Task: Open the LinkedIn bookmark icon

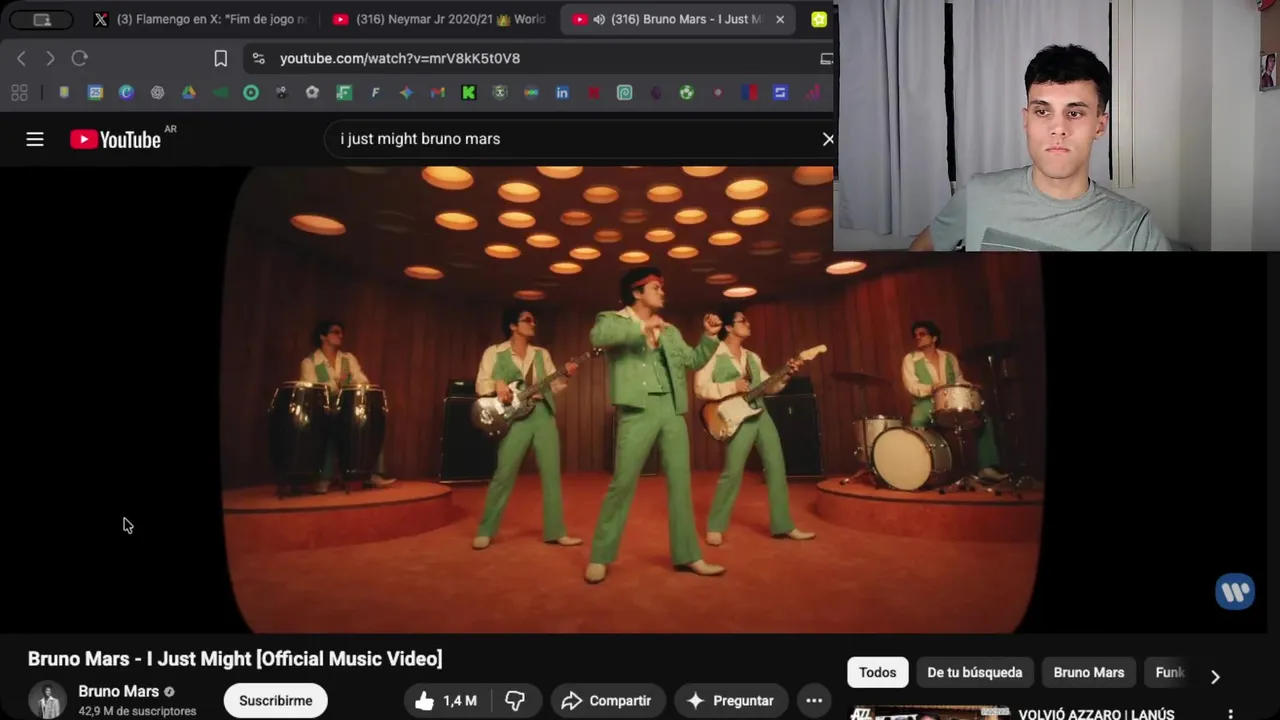Action: (562, 93)
